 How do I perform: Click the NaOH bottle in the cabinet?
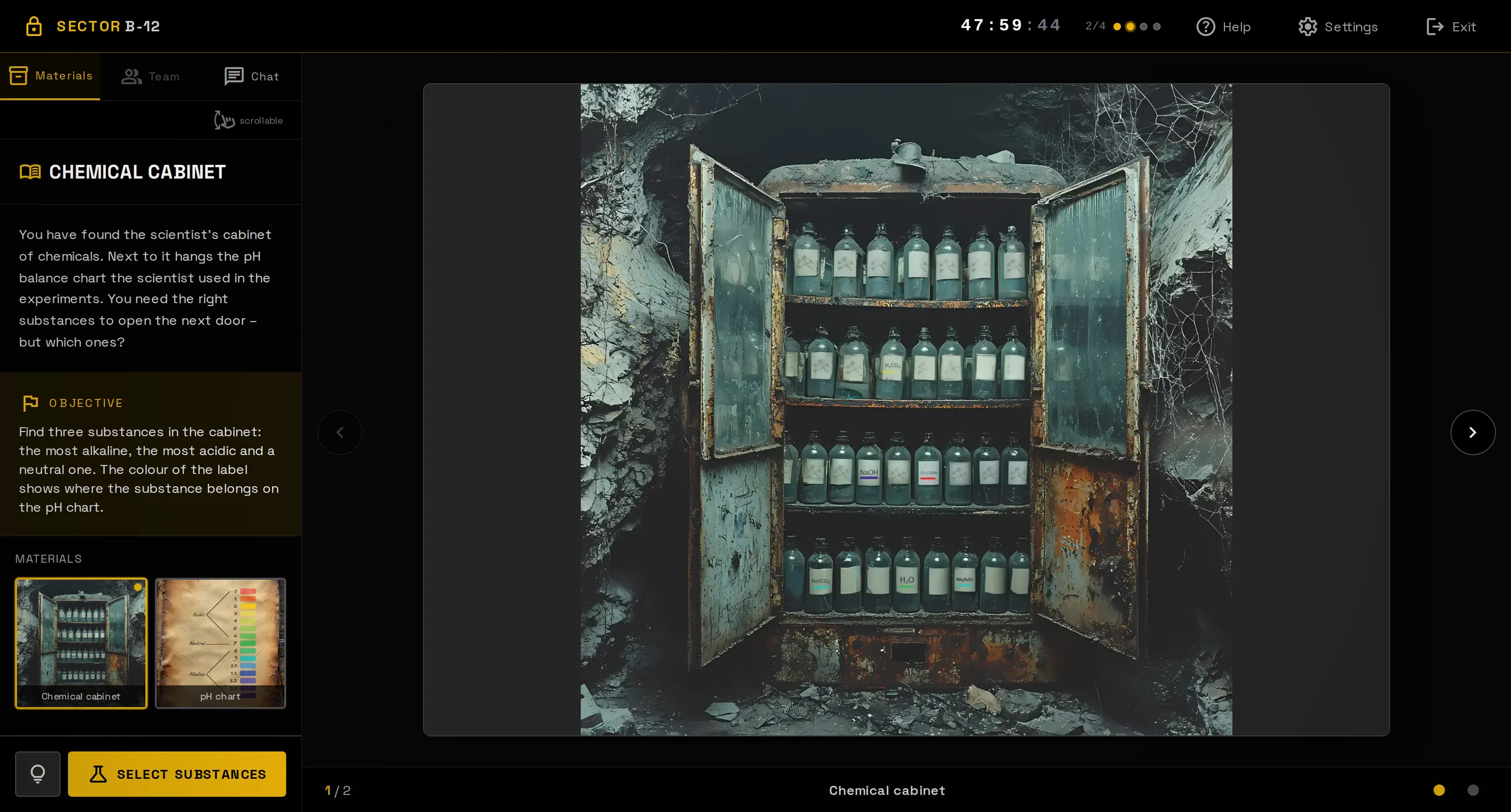[x=869, y=470]
